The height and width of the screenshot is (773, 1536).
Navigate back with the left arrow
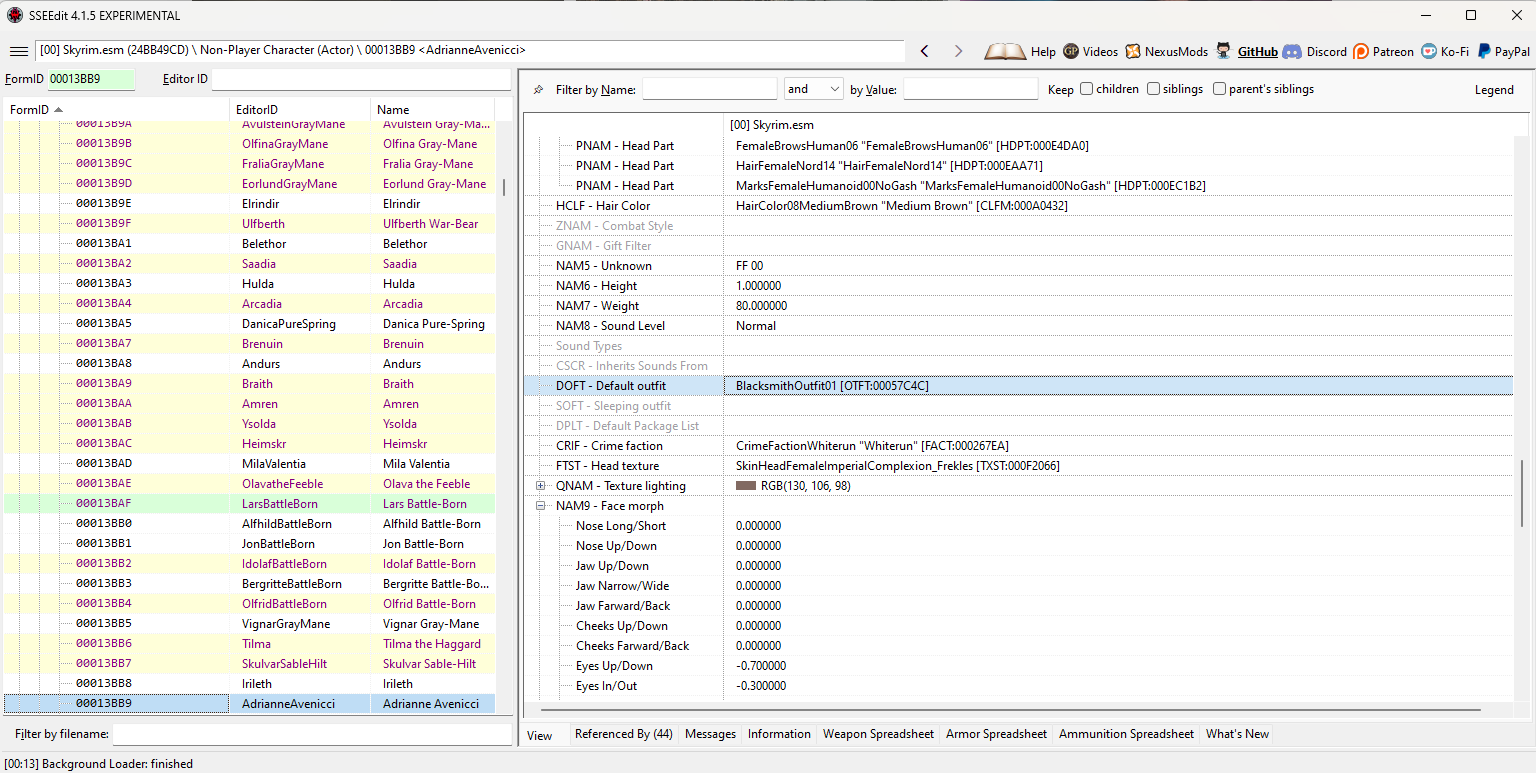924,51
